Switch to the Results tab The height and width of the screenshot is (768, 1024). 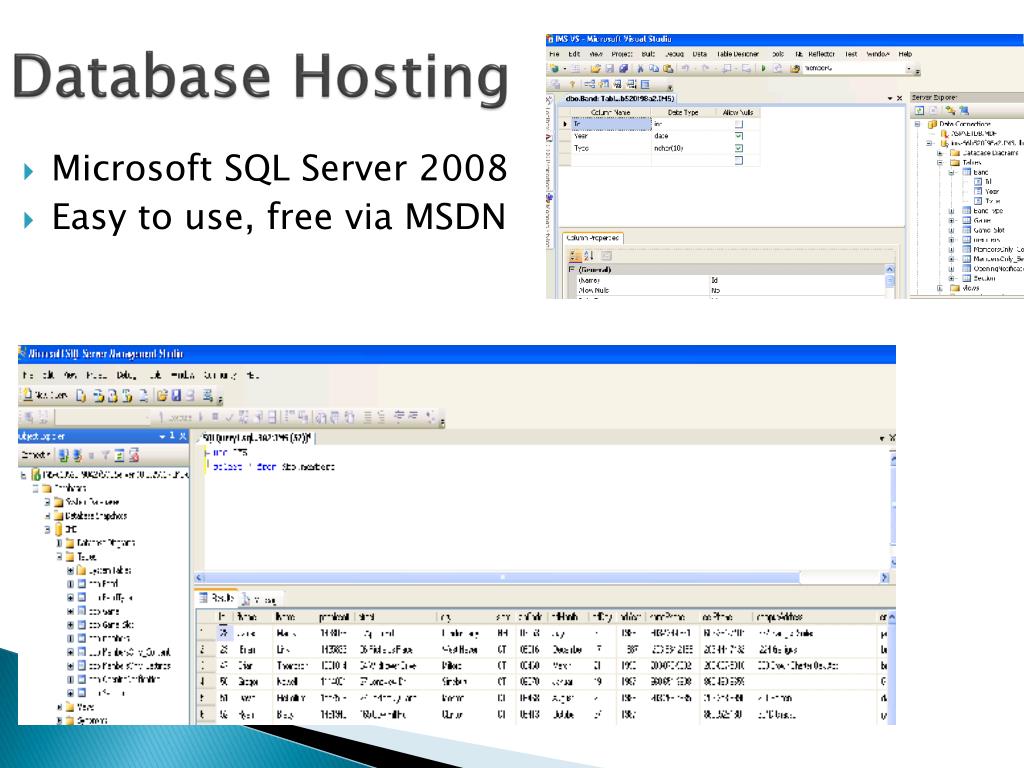click(217, 597)
